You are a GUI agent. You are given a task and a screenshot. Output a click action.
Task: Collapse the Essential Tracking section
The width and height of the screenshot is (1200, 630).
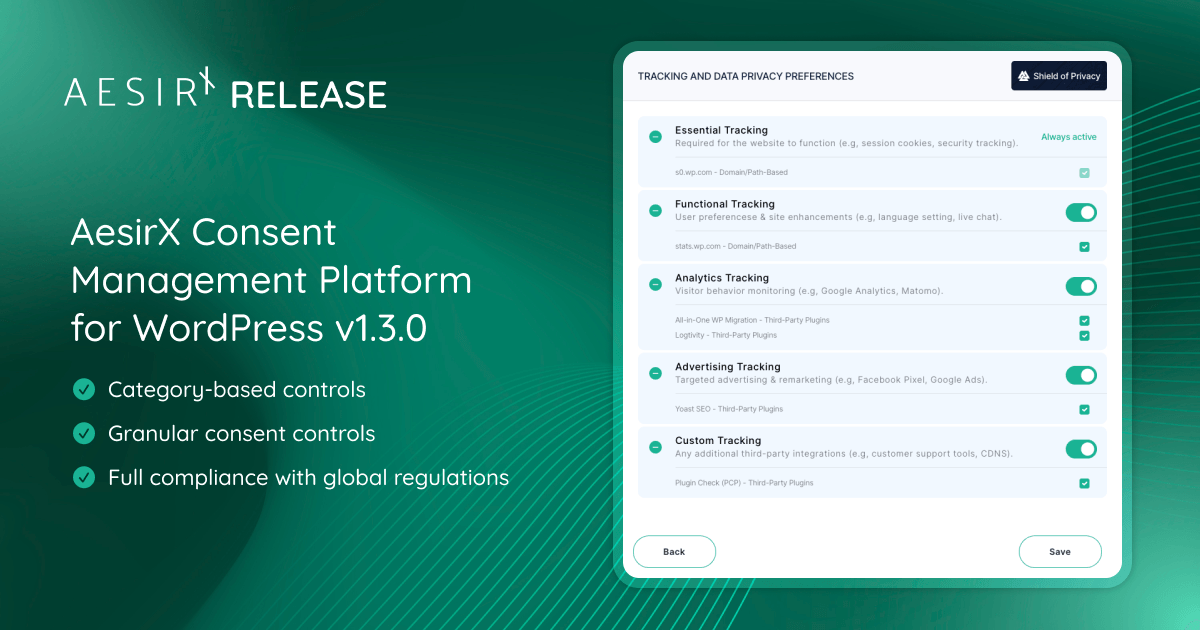pos(655,137)
